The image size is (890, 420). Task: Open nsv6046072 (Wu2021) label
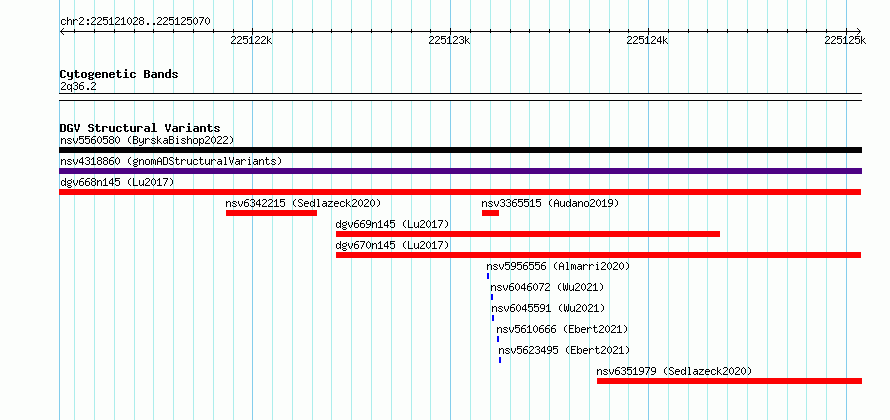[547, 287]
